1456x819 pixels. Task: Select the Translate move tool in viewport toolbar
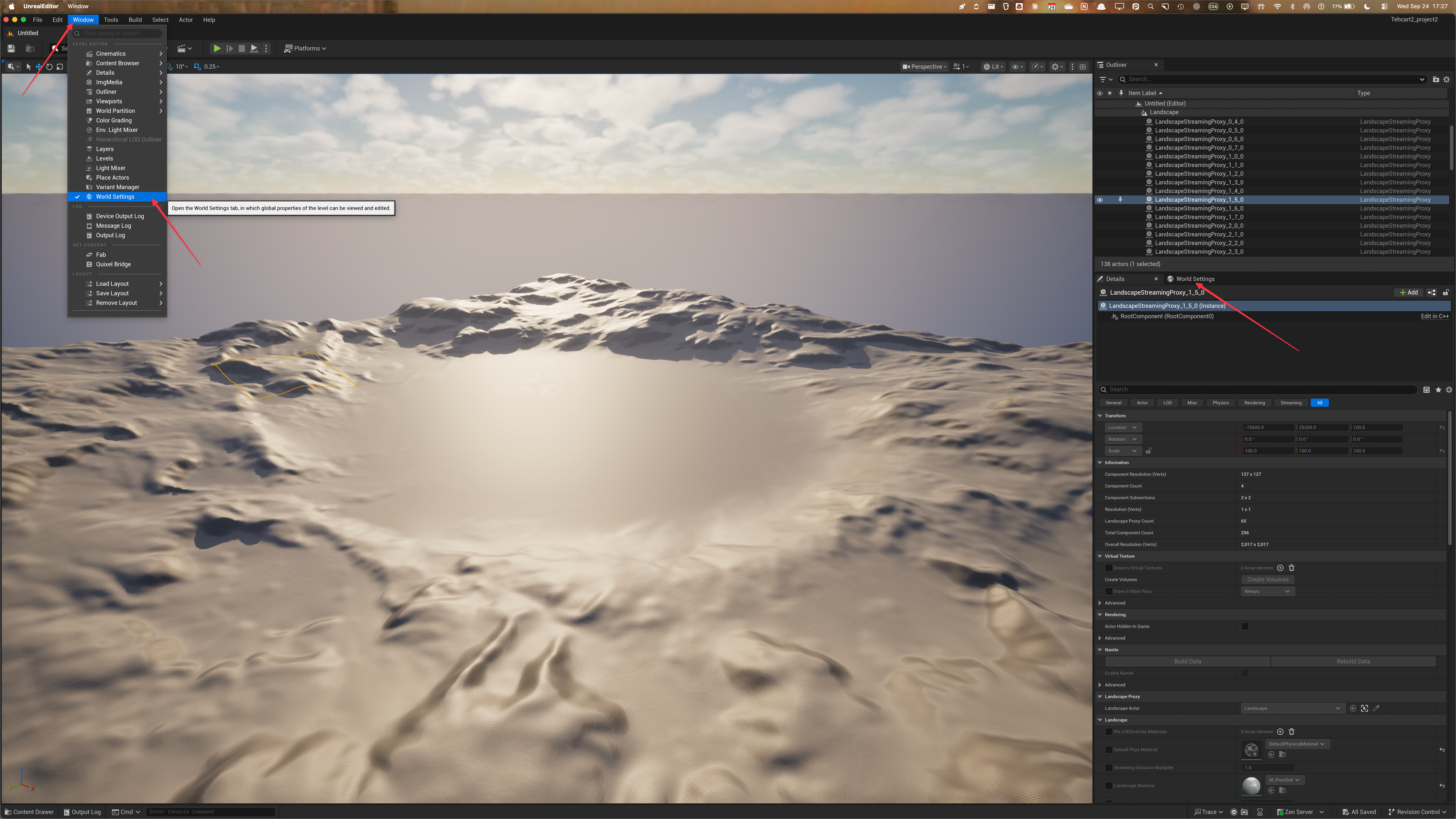click(x=39, y=67)
